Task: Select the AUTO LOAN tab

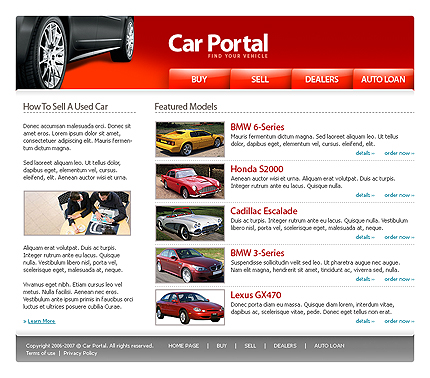Action: (383, 79)
